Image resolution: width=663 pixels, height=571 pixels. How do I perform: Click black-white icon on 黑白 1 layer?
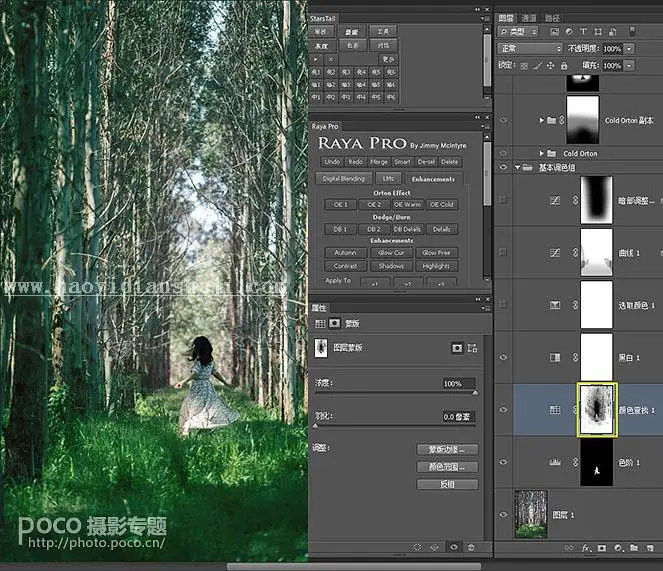pos(555,358)
